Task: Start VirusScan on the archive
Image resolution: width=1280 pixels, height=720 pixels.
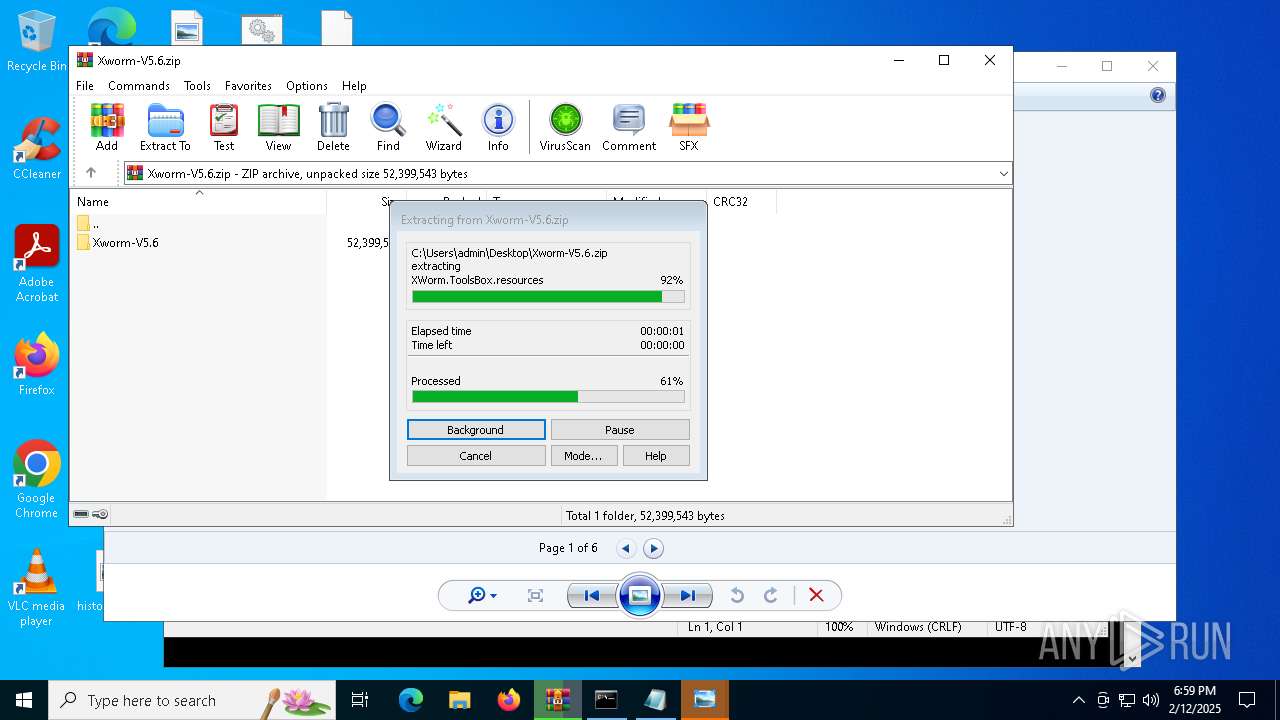Action: [565, 127]
